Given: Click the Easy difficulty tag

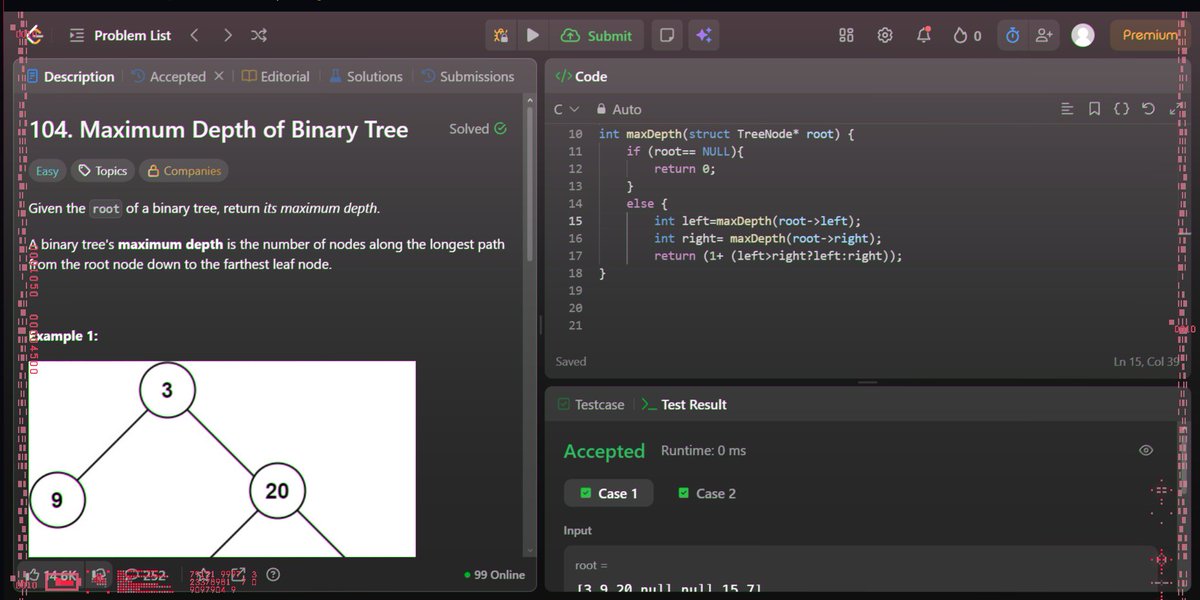Looking at the screenshot, I should [48, 171].
